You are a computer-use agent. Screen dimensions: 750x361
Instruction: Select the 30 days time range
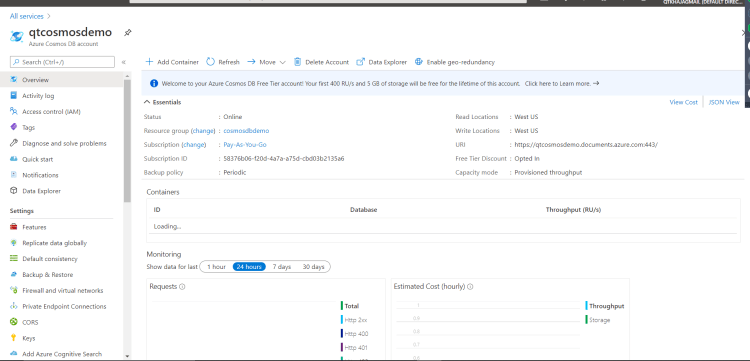coord(313,267)
